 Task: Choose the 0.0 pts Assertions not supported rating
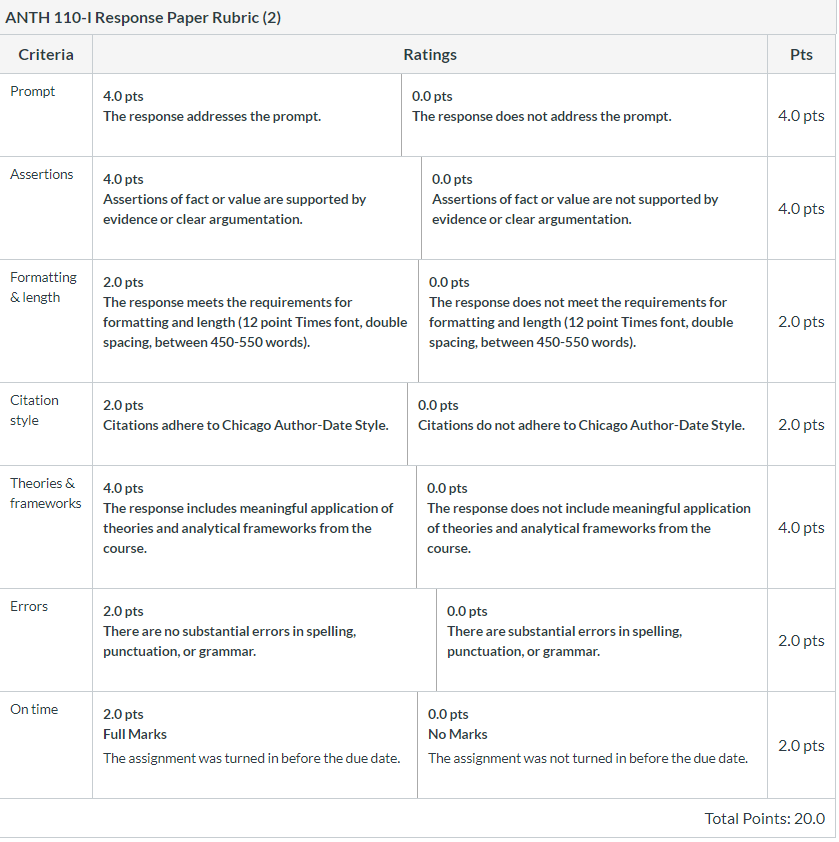595,208
